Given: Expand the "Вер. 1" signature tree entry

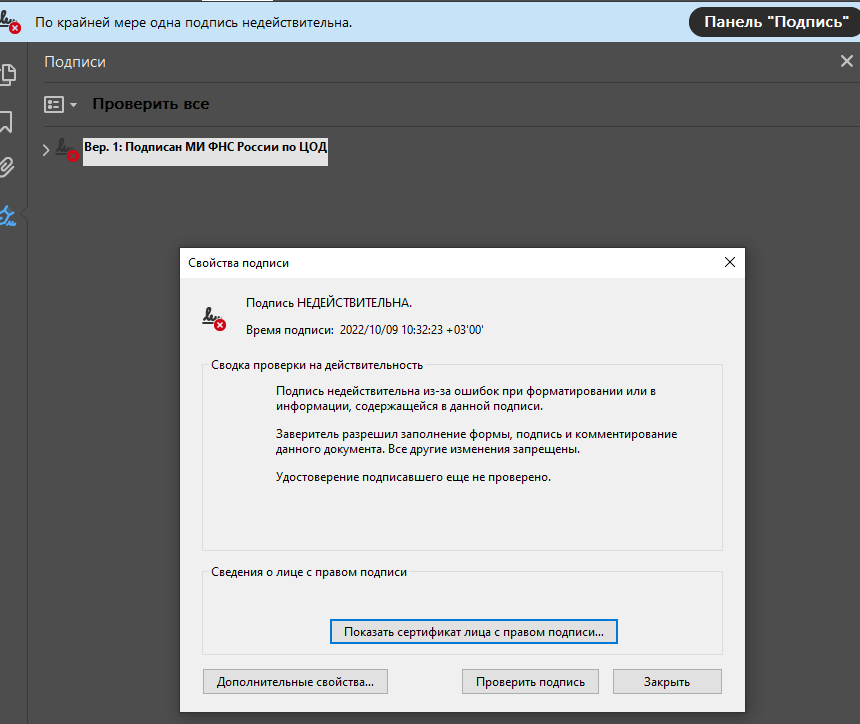Looking at the screenshot, I should click(46, 149).
